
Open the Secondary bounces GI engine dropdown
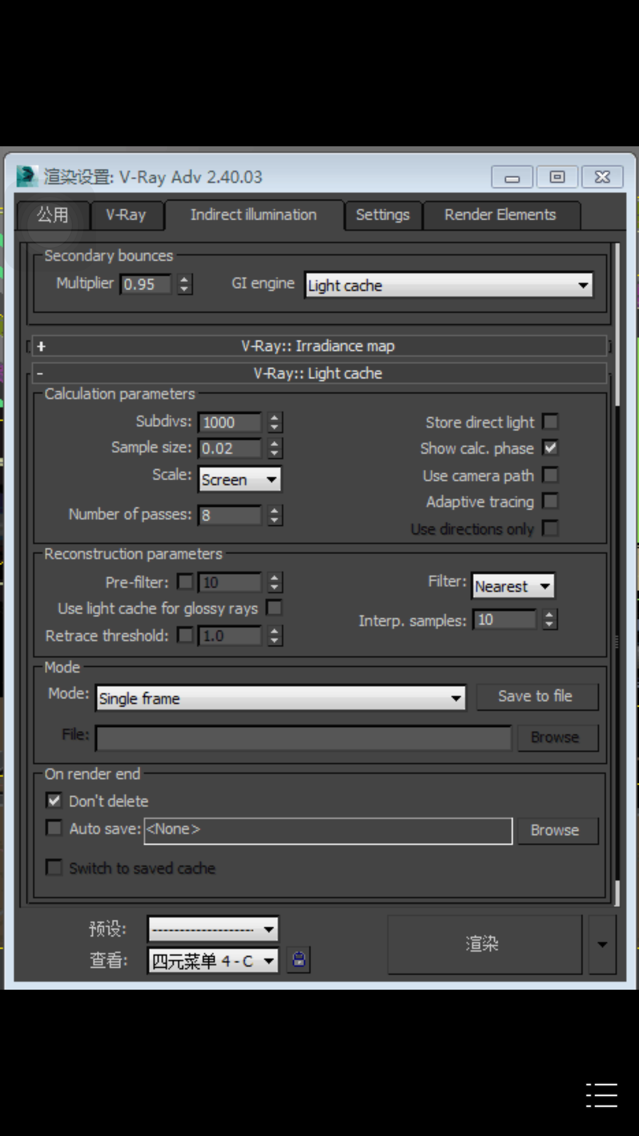click(x=448, y=285)
